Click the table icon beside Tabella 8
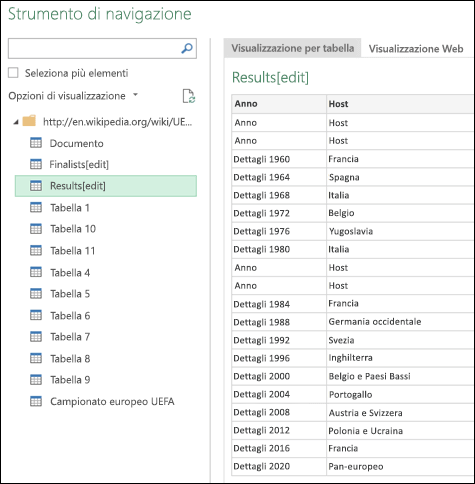Screen dimensions: 475x484 pos(36,358)
